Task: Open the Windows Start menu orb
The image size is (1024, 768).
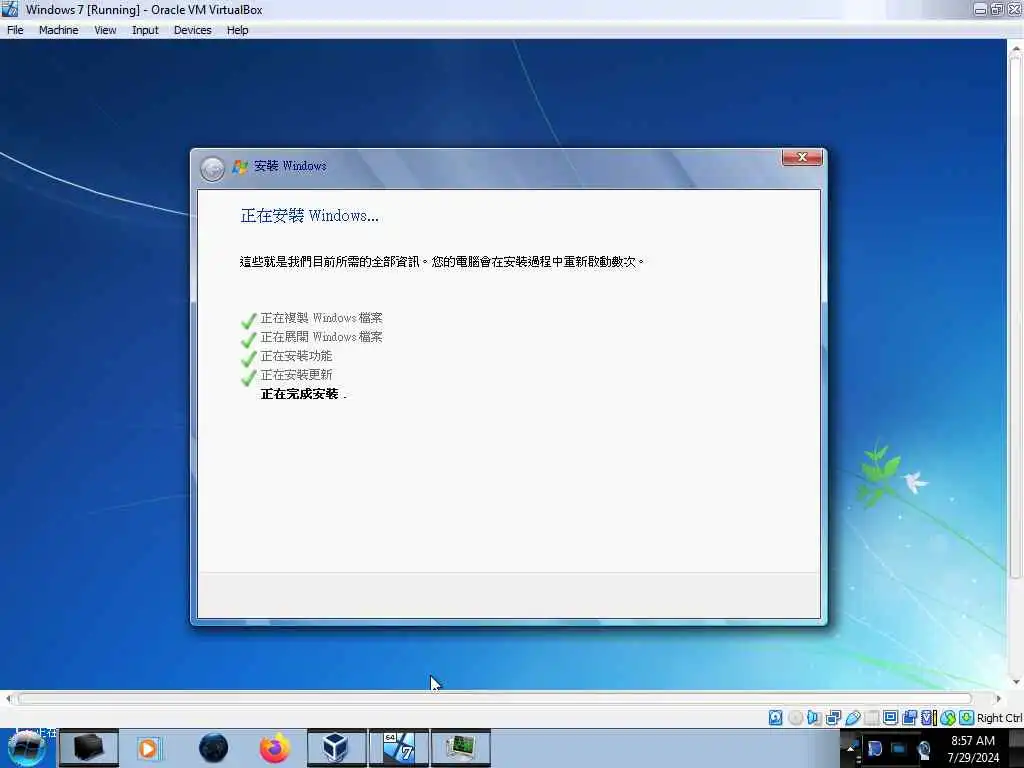Action: tap(27, 748)
